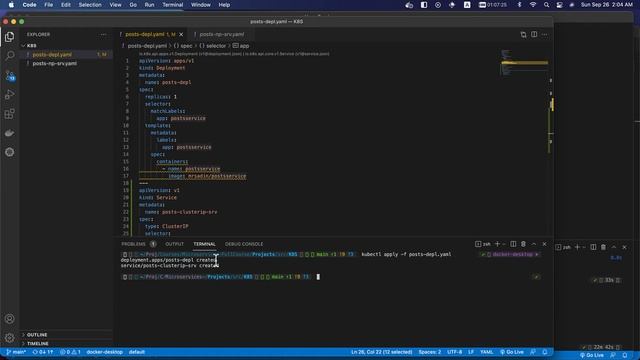Click the default namespace in the status bar
Viewport: 640px width, 360px height.
[x=137, y=352]
